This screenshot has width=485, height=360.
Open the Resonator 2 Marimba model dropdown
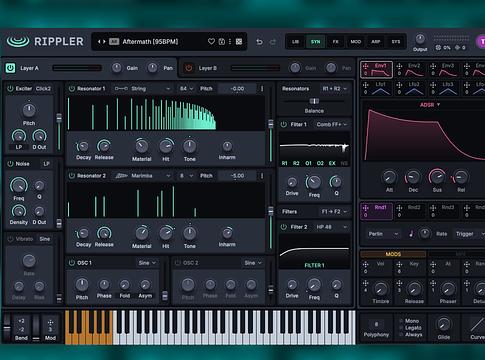point(142,176)
